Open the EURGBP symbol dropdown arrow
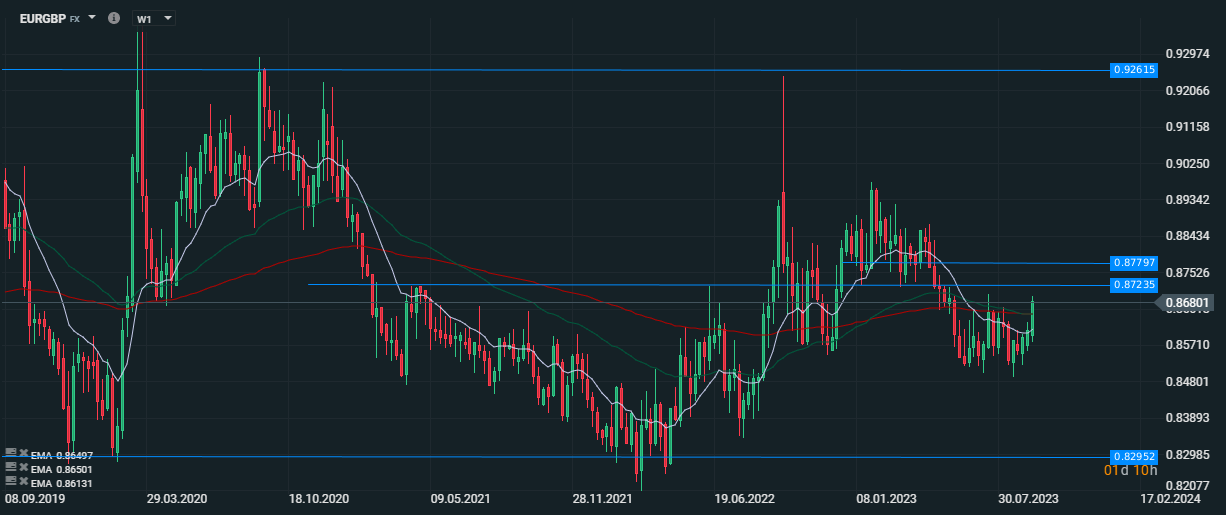1226x515 pixels. click(x=92, y=18)
